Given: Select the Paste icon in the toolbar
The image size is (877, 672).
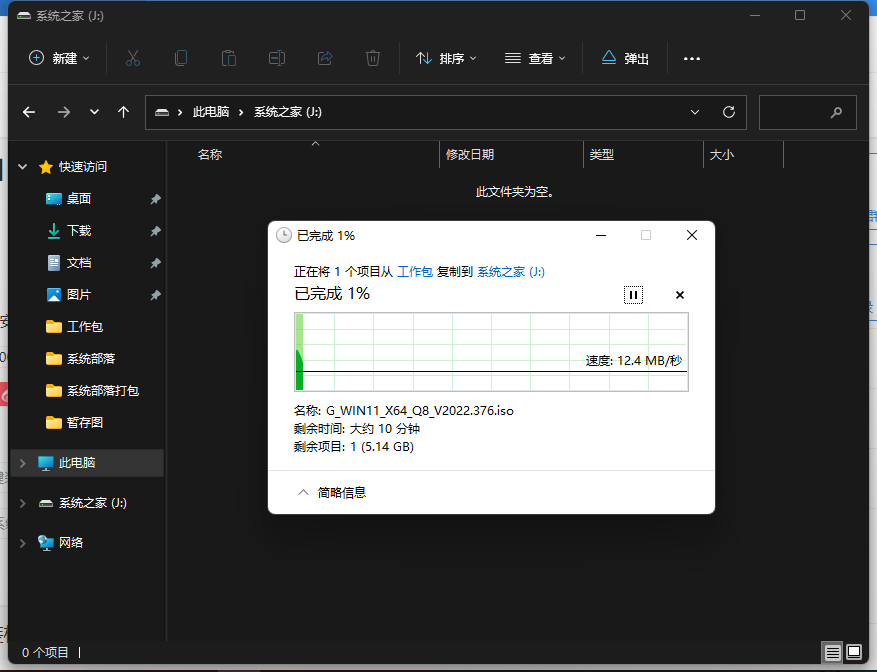Looking at the screenshot, I should tap(229, 58).
